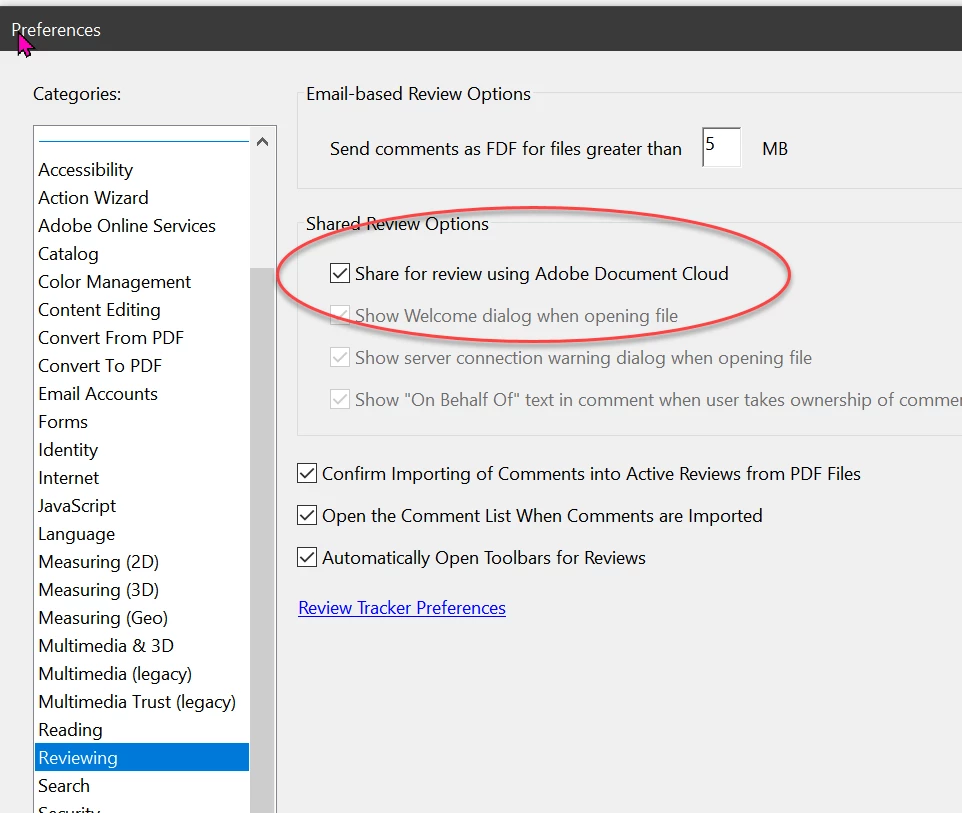This screenshot has width=962, height=813.
Task: Open the Review Tracker Preferences link
Action: coord(402,608)
